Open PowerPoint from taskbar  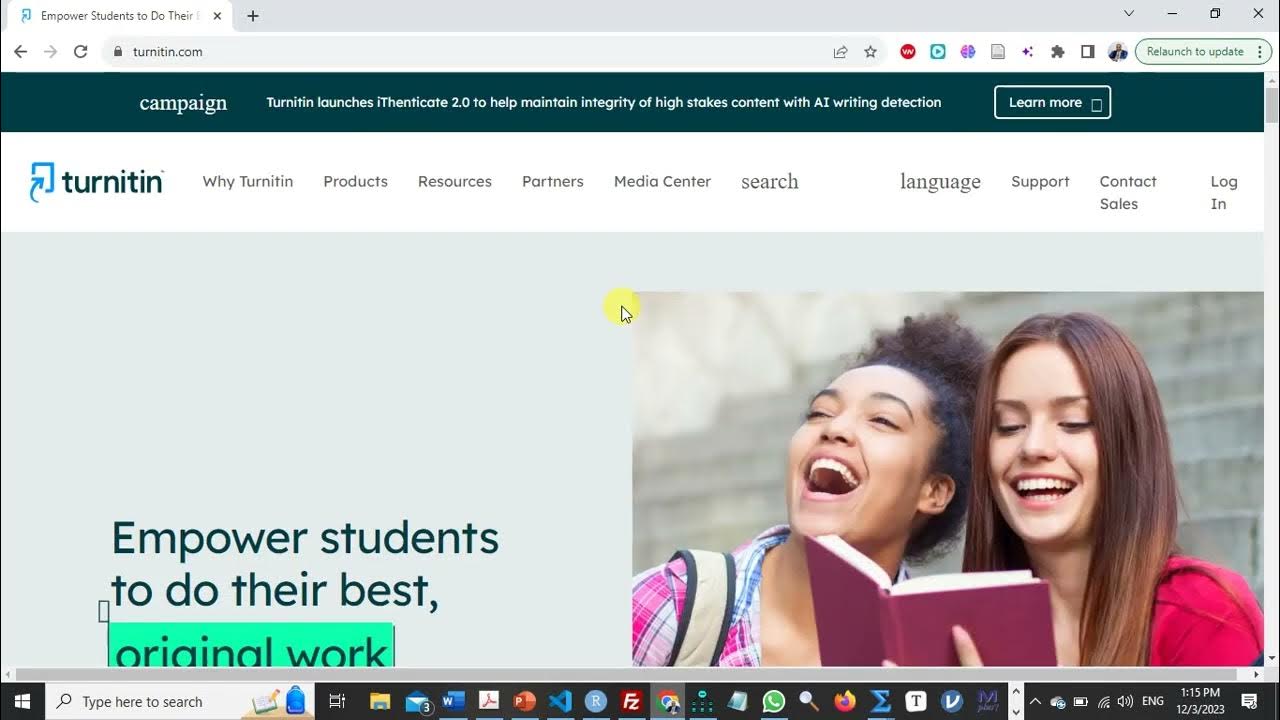pyautogui.click(x=524, y=701)
